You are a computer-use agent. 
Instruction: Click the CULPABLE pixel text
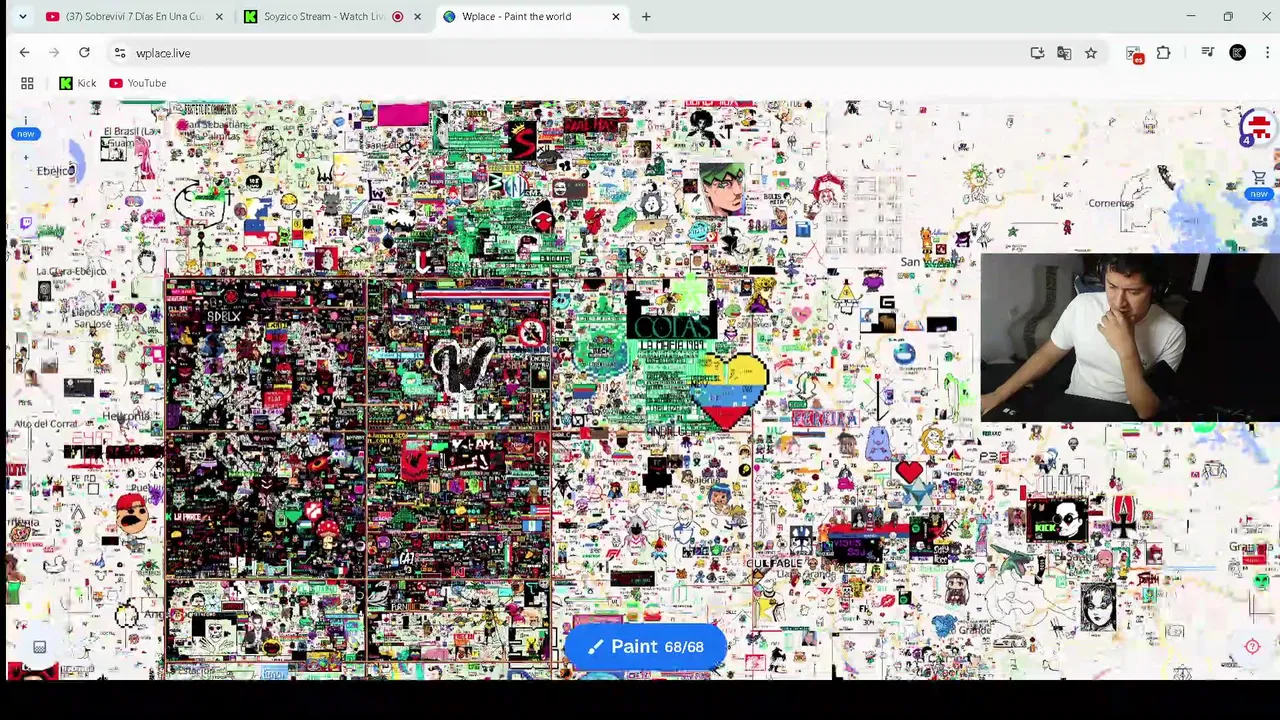click(774, 564)
